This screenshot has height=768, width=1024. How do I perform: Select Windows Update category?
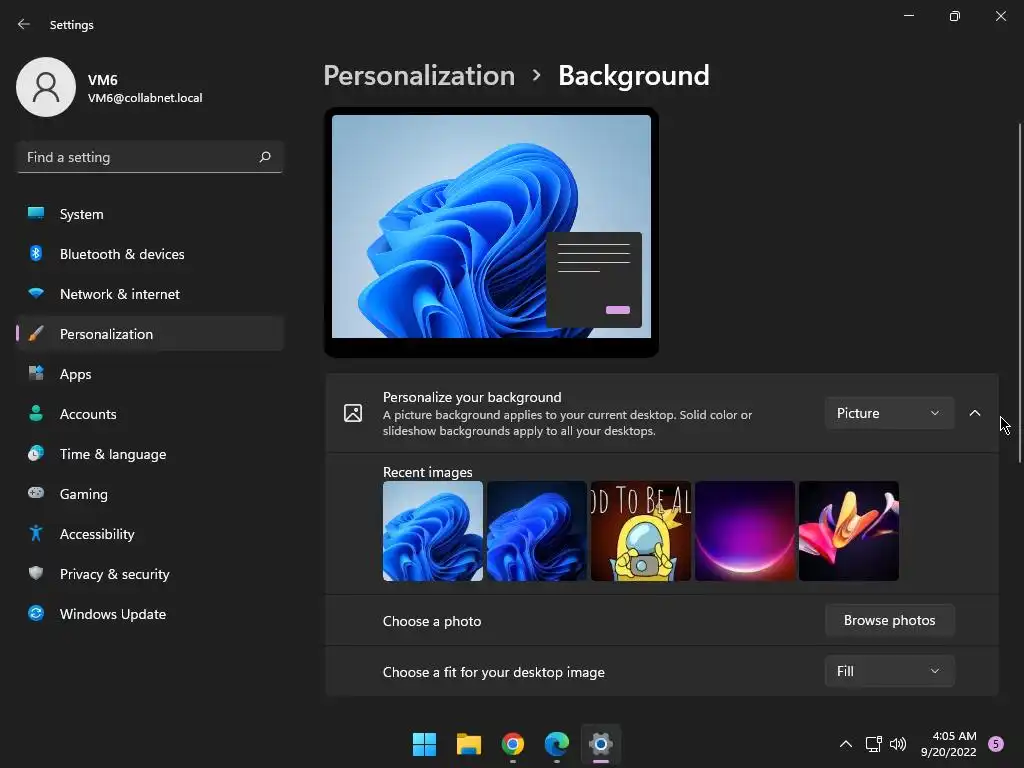tap(150, 613)
